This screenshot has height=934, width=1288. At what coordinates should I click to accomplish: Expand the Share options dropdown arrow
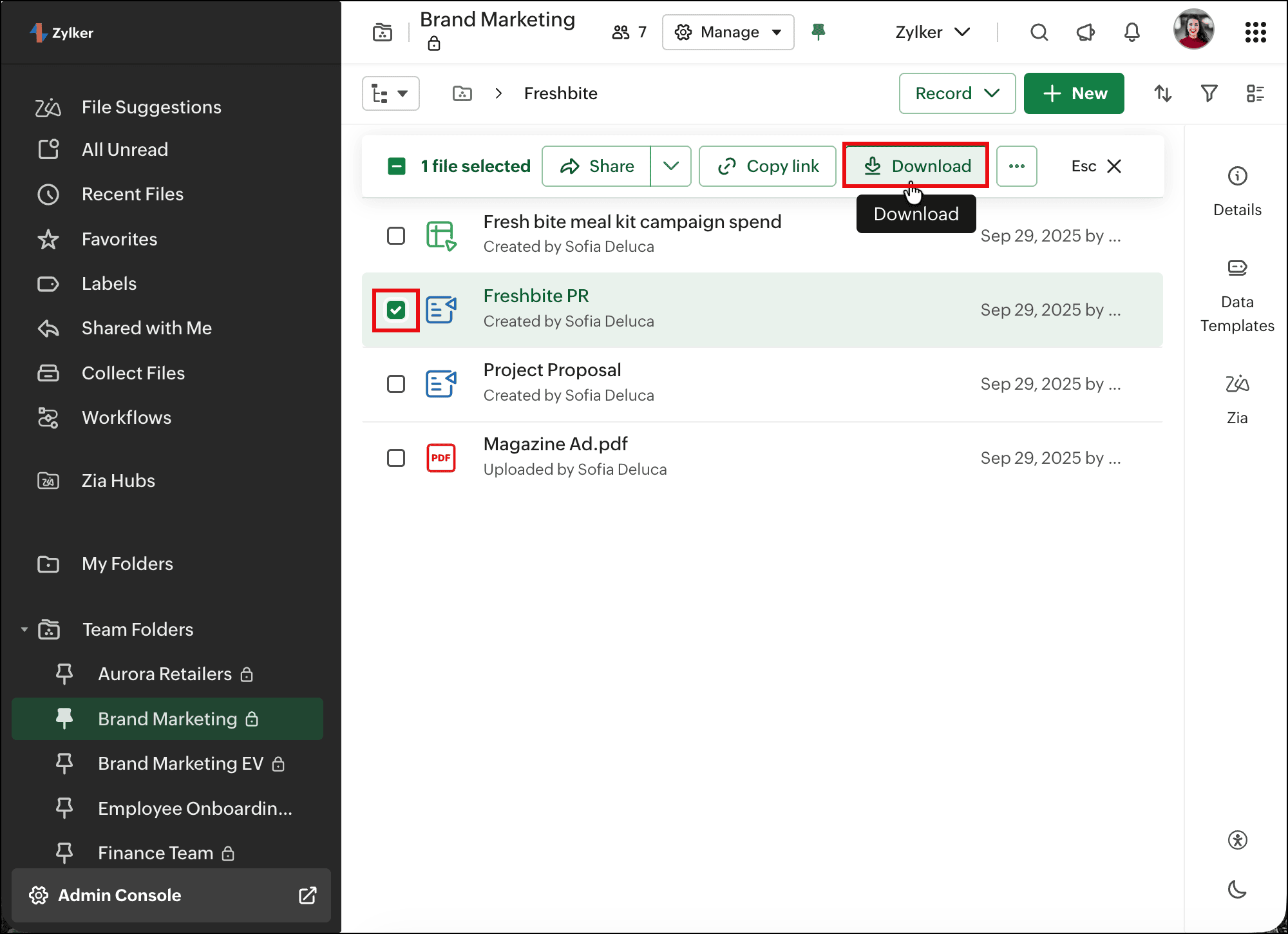click(x=670, y=166)
